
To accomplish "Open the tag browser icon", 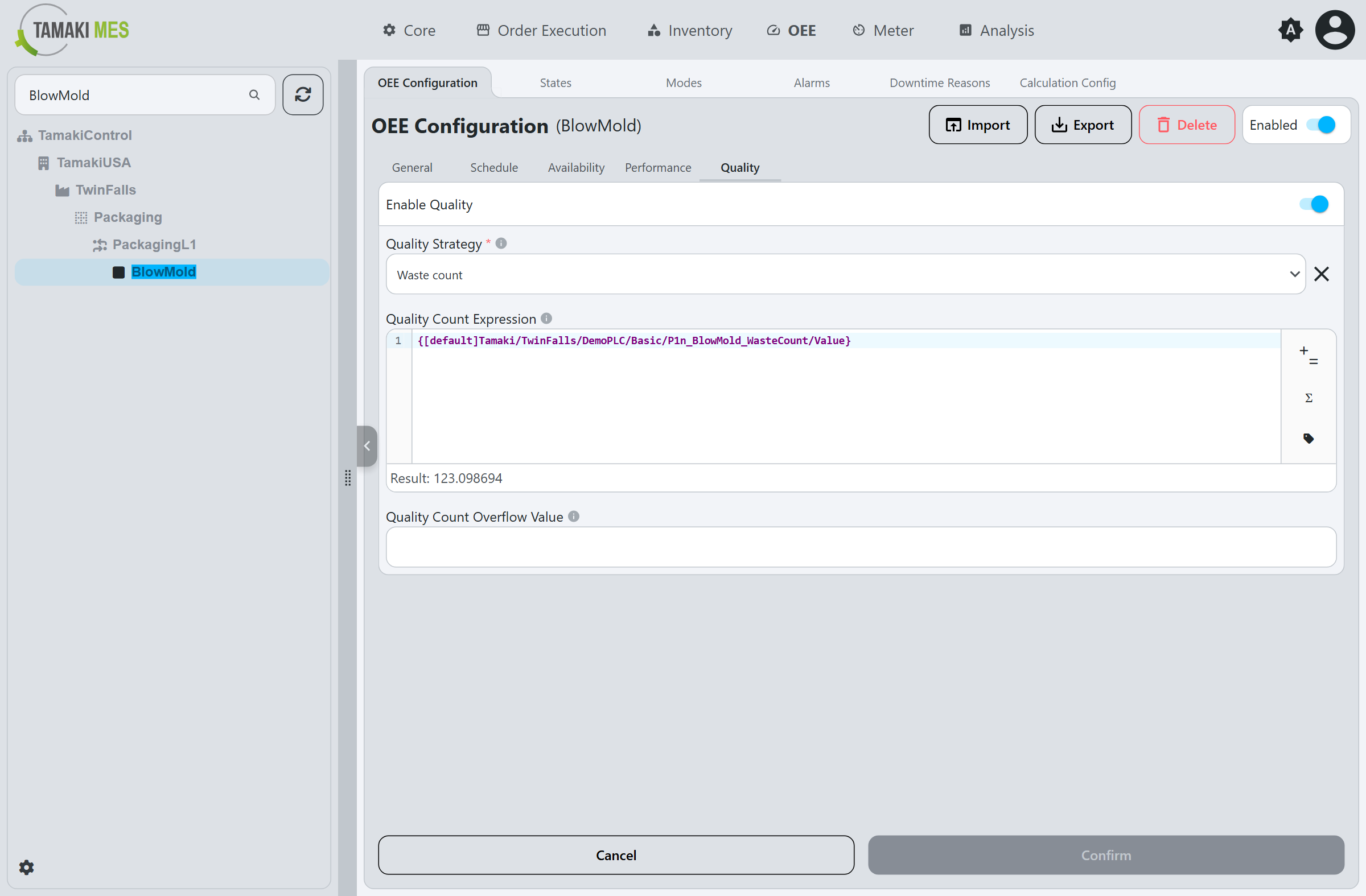I will (x=1309, y=439).
